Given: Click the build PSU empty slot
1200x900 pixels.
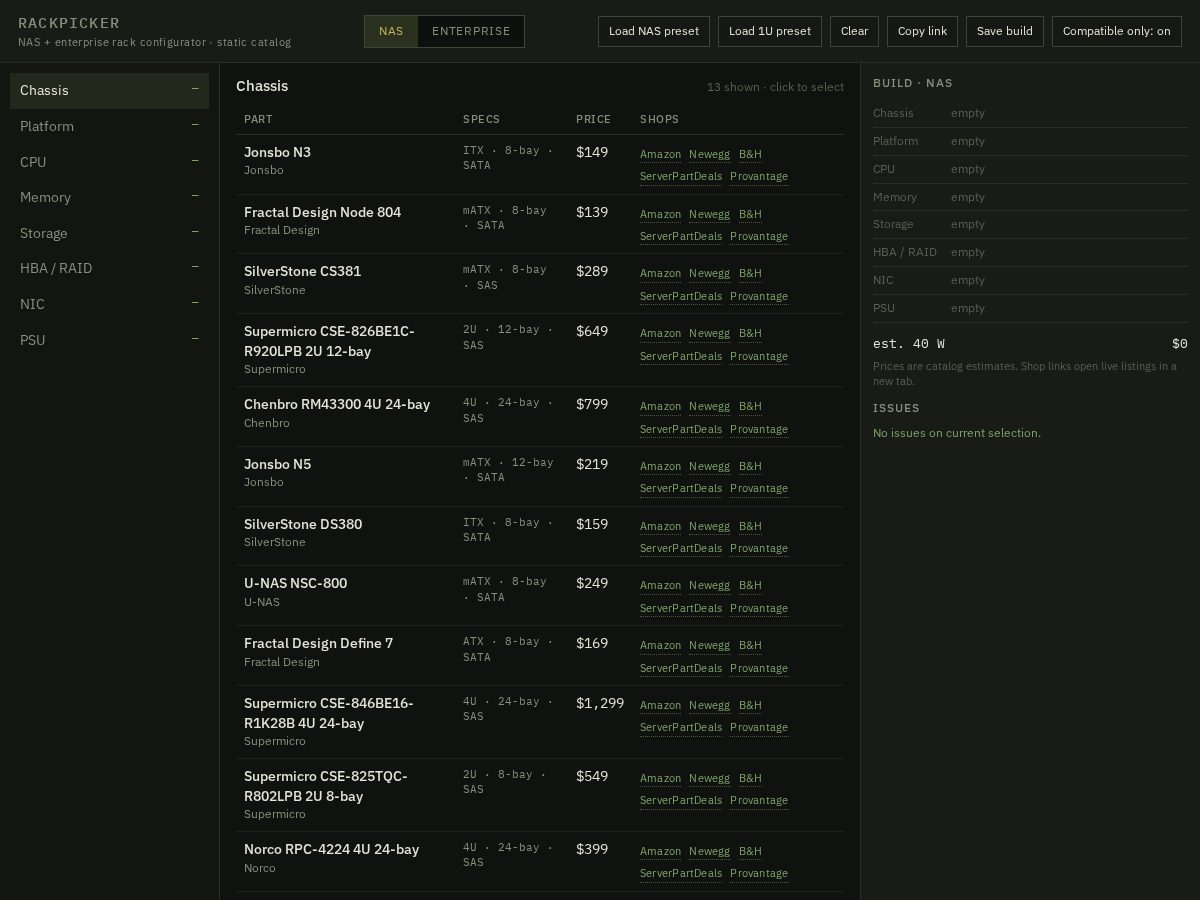Looking at the screenshot, I should point(1030,308).
